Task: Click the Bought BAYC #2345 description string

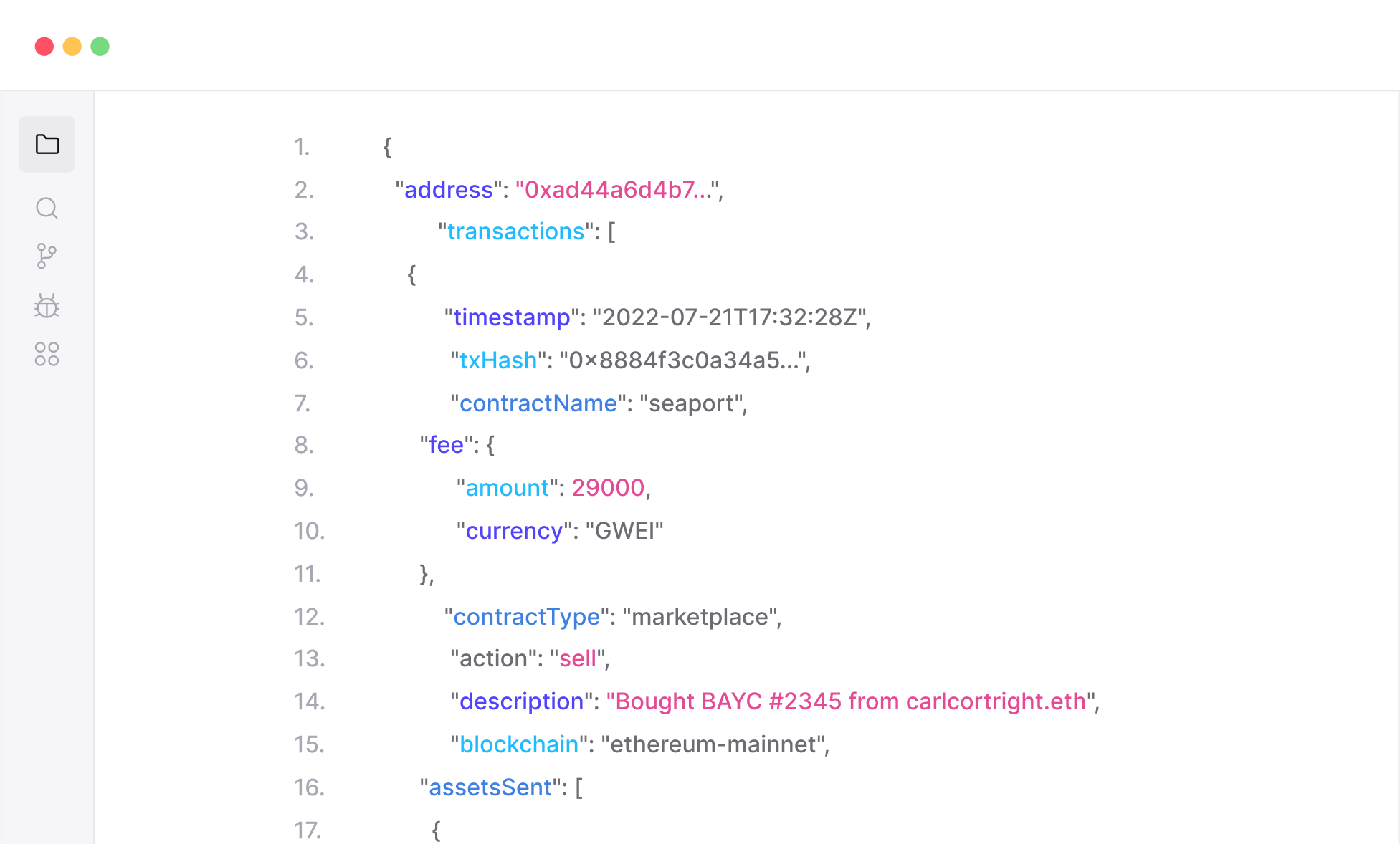Action: click(x=850, y=701)
